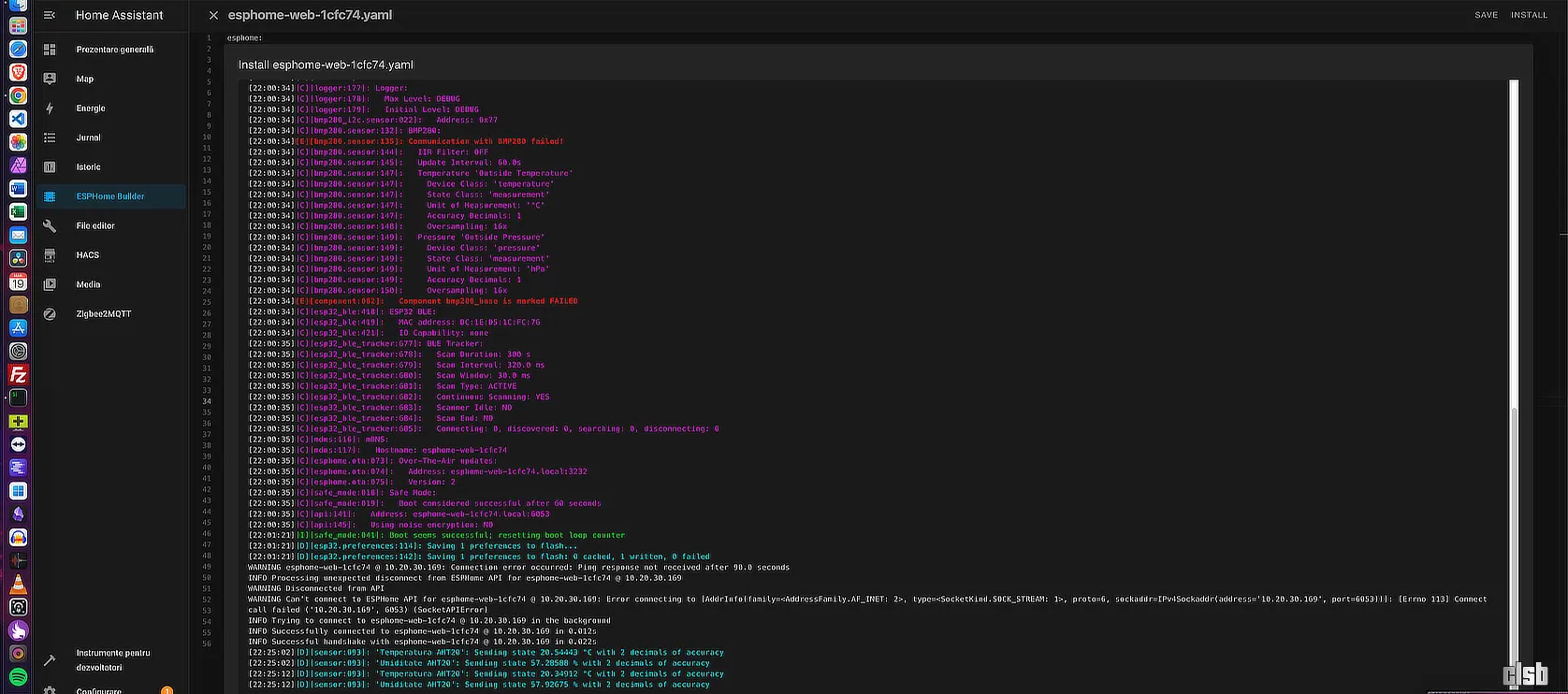Open the Map icon in sidebar

coord(50,79)
